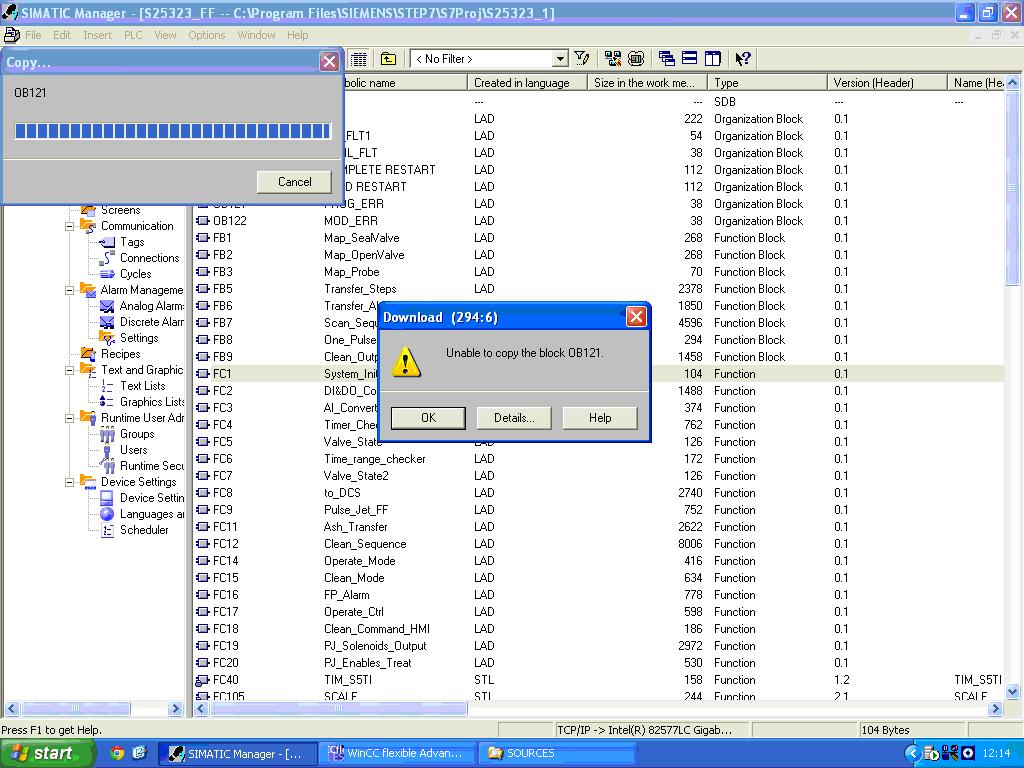
Task: Collapse the Text and Graphic node
Action: (x=69, y=370)
